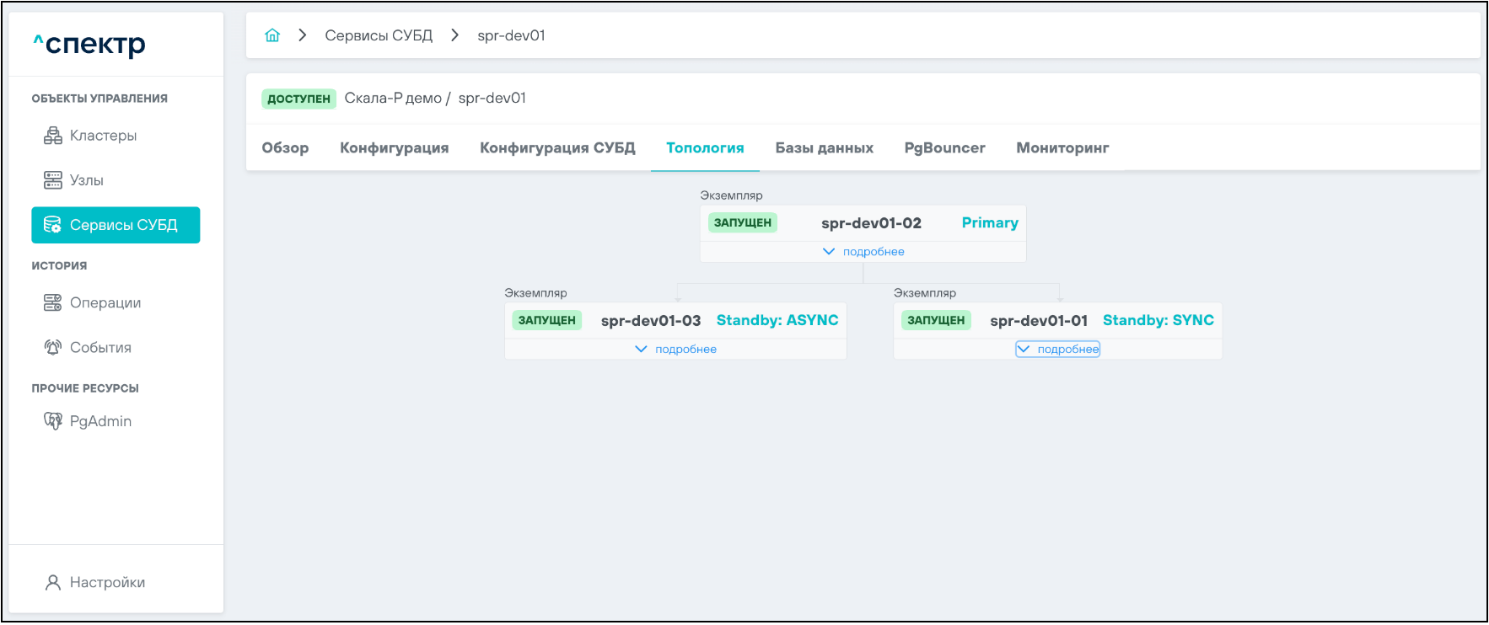This screenshot has height=625, width=1489.
Task: Switch to the Обзор tab
Action: click(x=285, y=148)
